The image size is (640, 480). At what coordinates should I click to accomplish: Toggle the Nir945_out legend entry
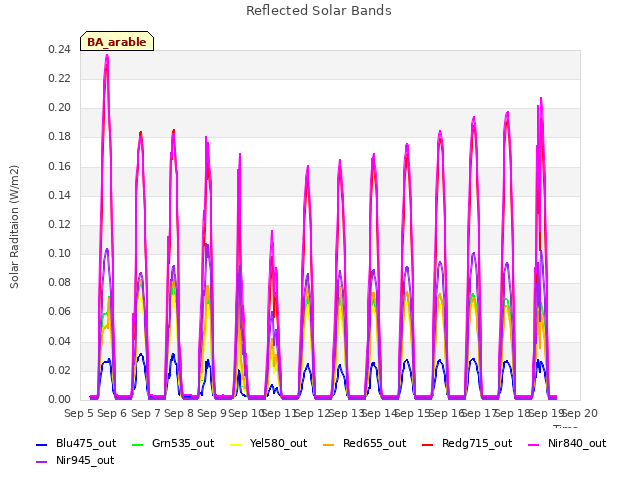(x=75, y=461)
